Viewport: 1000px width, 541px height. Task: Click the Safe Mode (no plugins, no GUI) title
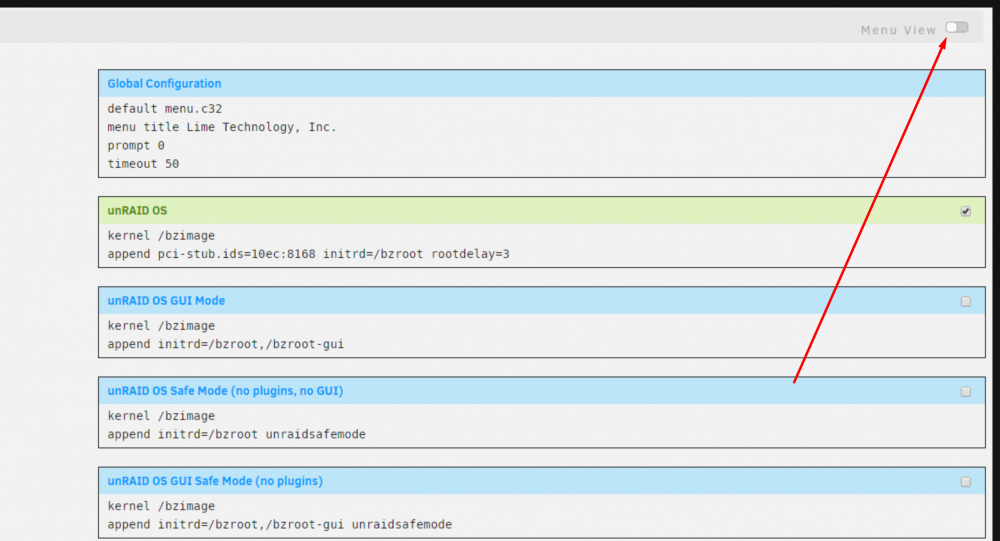(225, 390)
